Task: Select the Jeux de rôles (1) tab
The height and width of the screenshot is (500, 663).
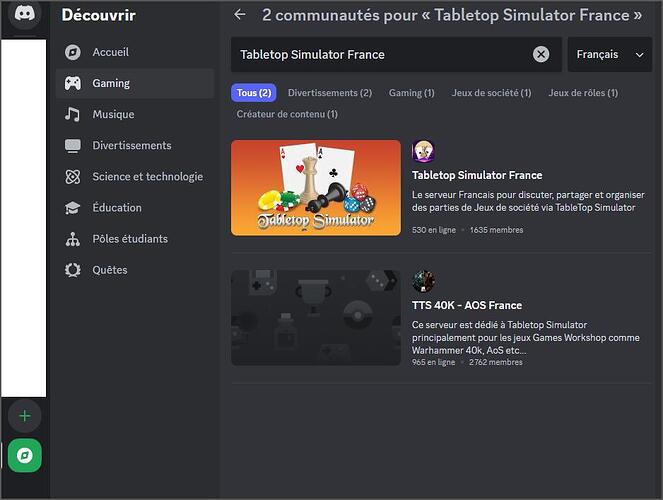Action: [x=583, y=93]
